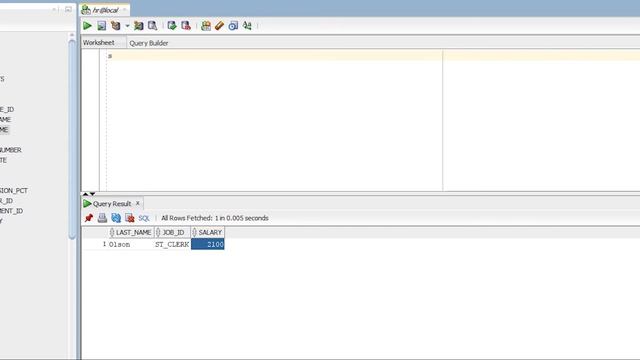Click the SQL Tuning Advisor icon
The height and width of the screenshot is (360, 640).
pos(153,26)
